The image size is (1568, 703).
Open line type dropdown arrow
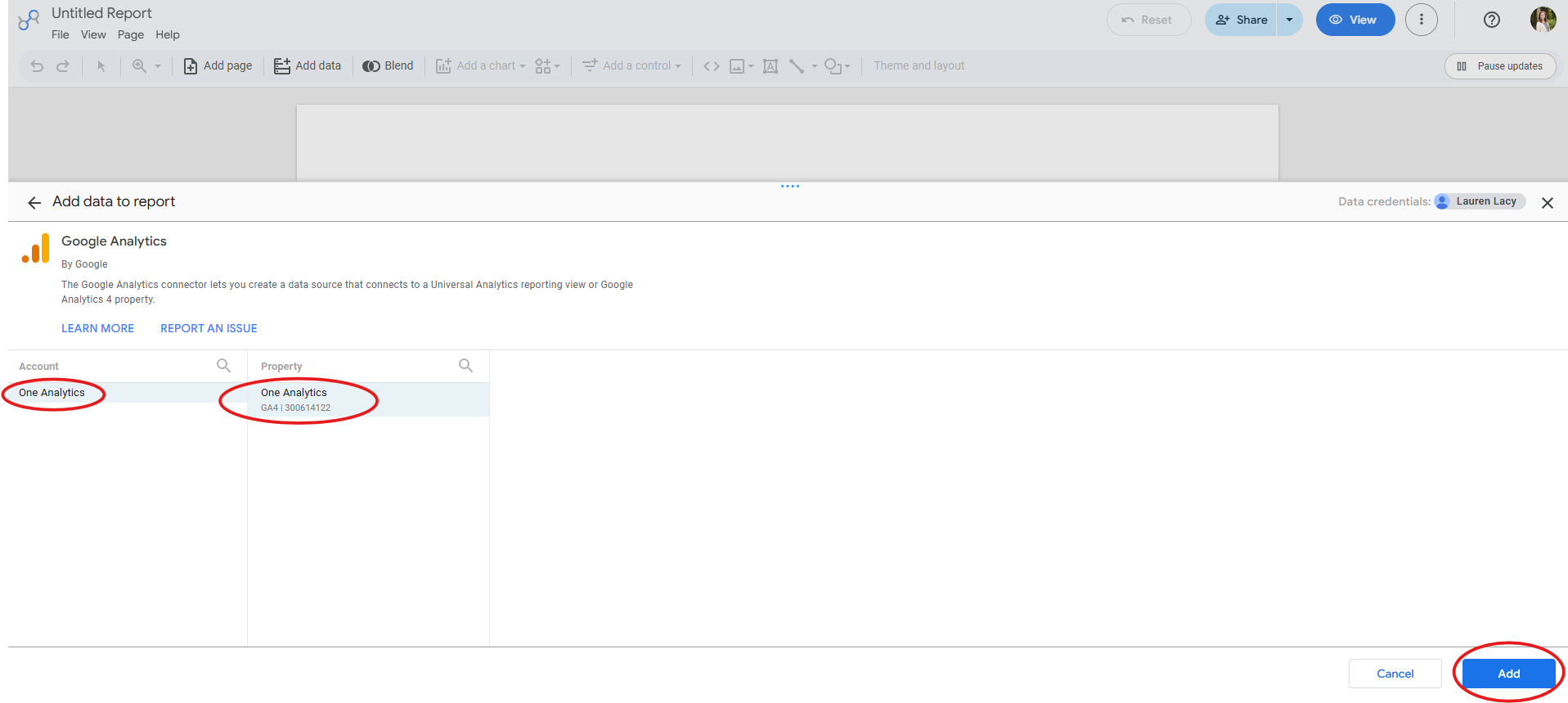click(815, 66)
